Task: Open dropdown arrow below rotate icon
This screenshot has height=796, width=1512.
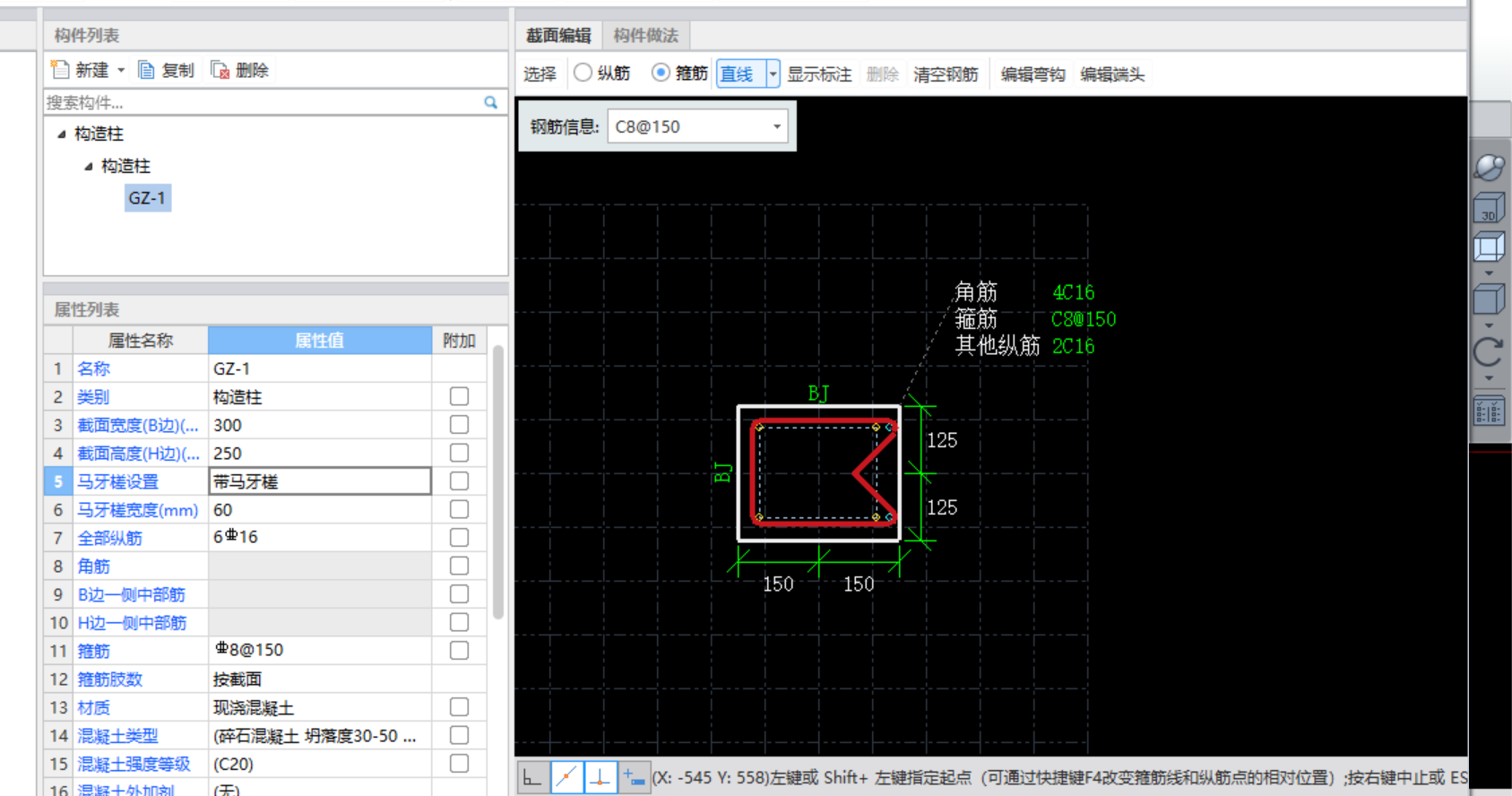Action: [1489, 378]
